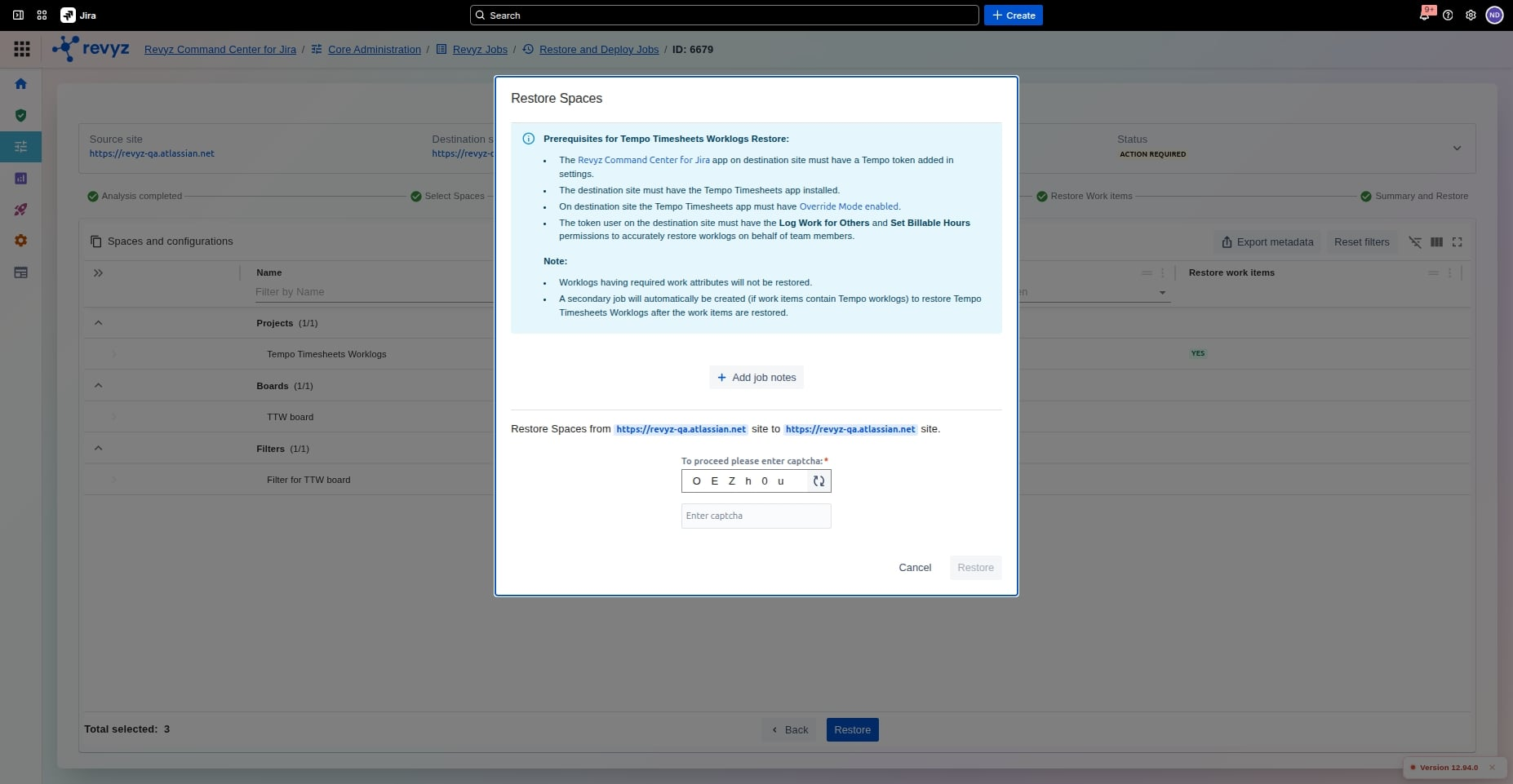
Task: Open the orange gear icon in sidebar
Action: point(21,241)
